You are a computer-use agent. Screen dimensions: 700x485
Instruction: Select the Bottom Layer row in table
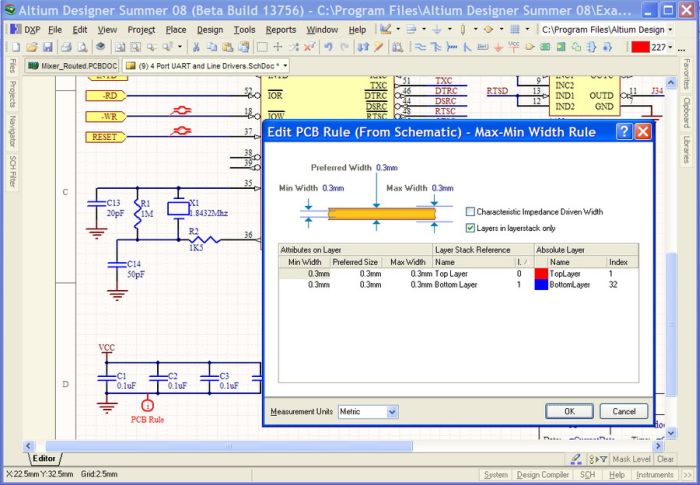tap(458, 284)
